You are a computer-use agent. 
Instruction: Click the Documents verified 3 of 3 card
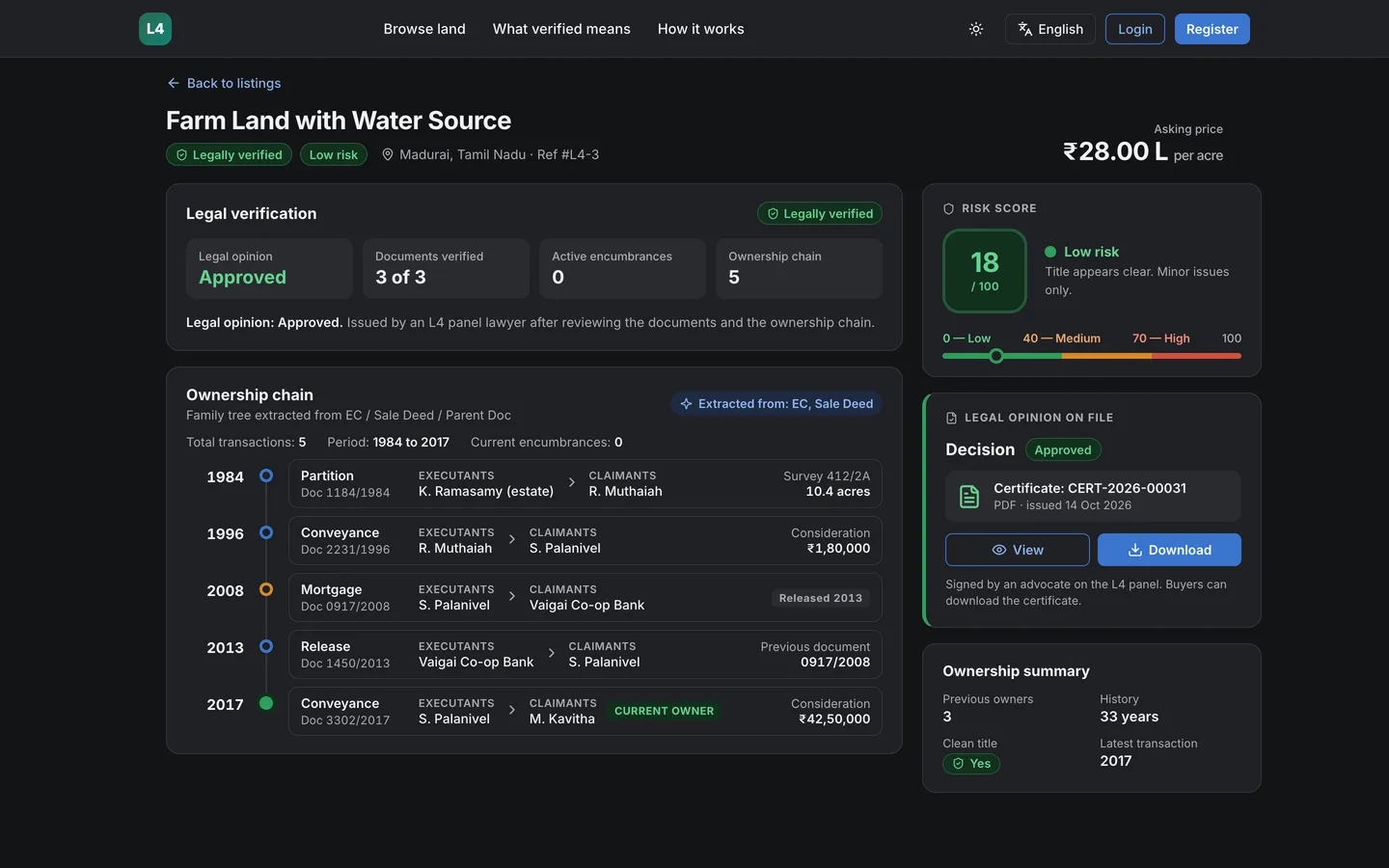tap(446, 268)
